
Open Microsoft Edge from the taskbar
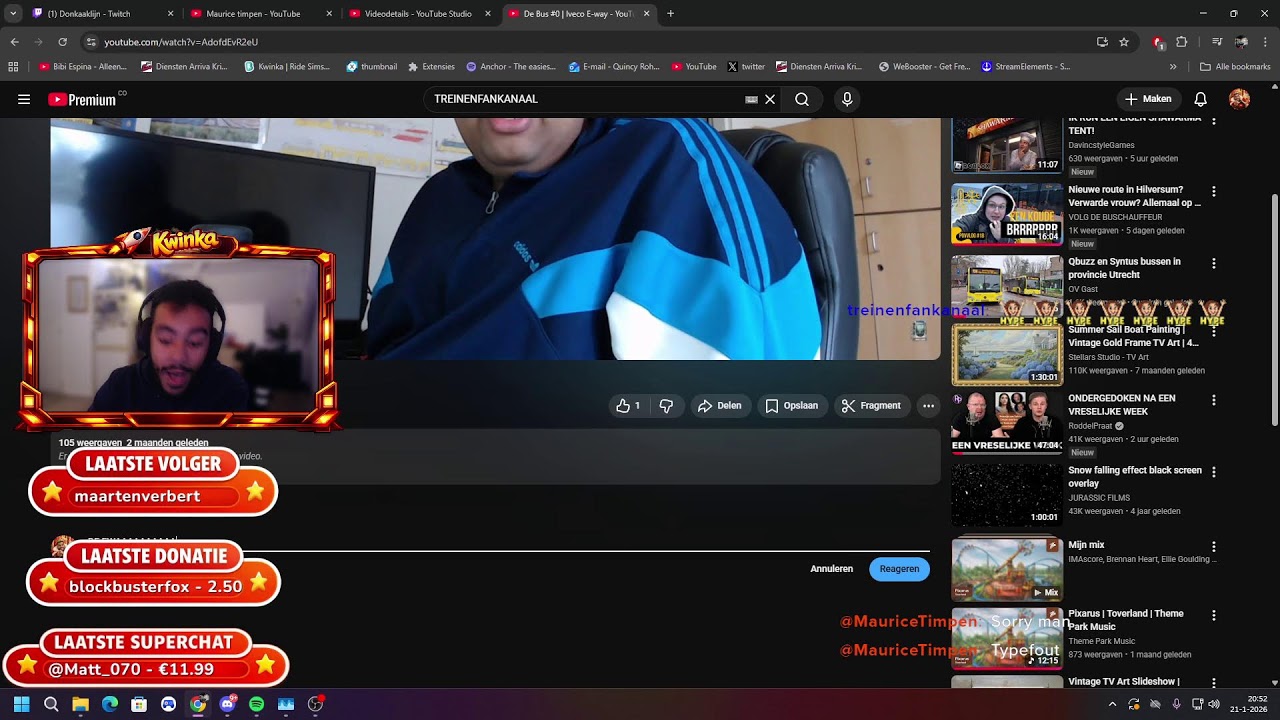(110, 704)
